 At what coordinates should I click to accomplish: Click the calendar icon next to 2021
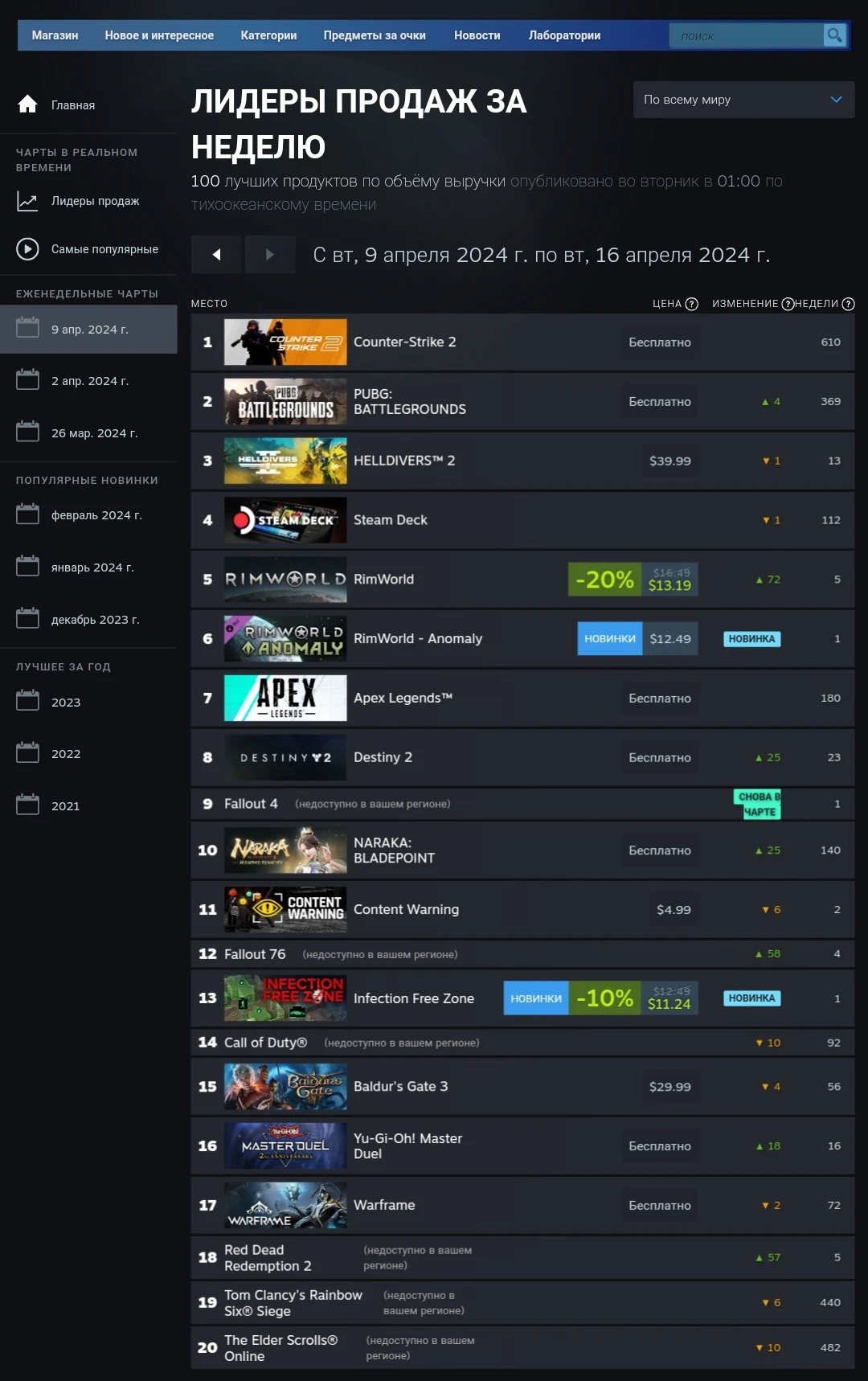point(27,805)
